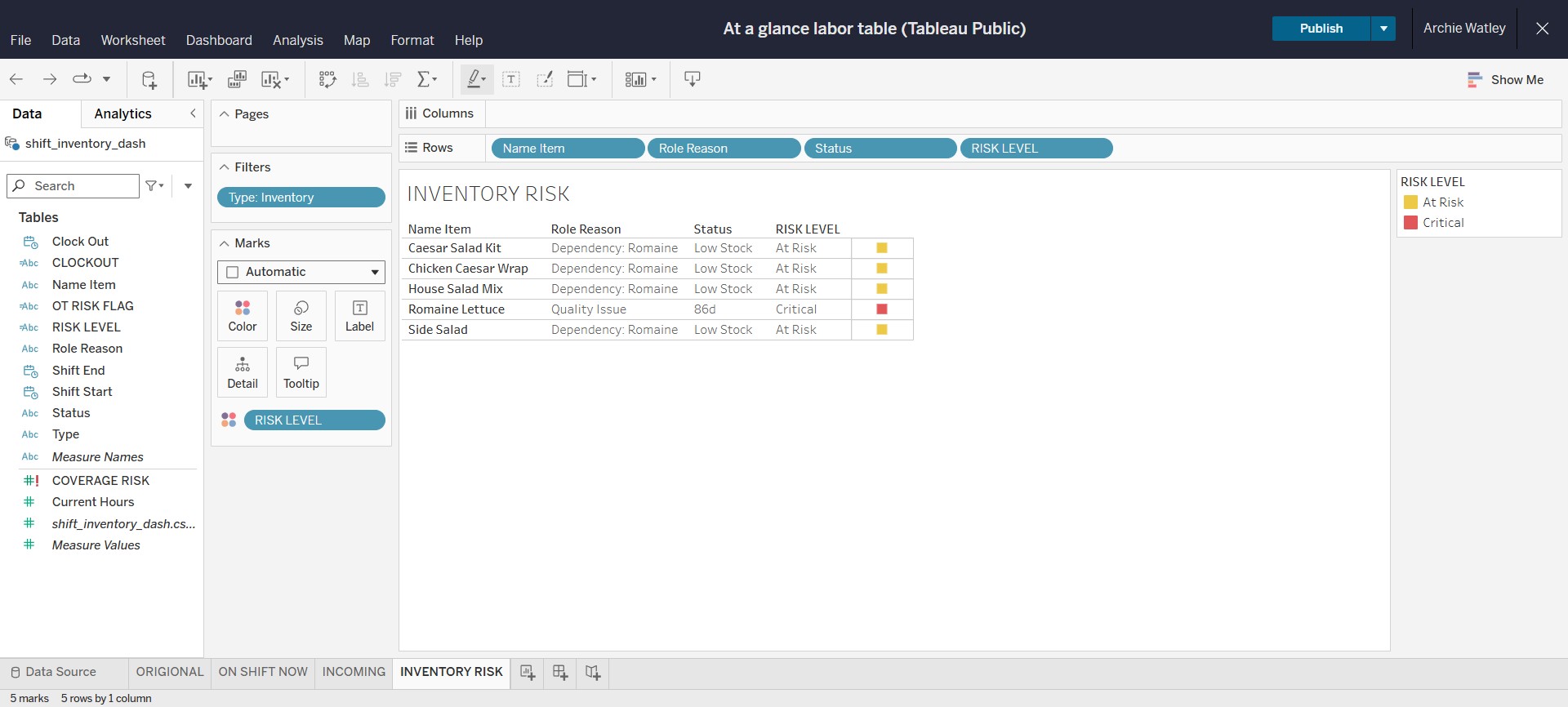Screen dimensions: 1568x707
Task: Click the At Risk yellow legend swatch
Action: tap(1410, 202)
